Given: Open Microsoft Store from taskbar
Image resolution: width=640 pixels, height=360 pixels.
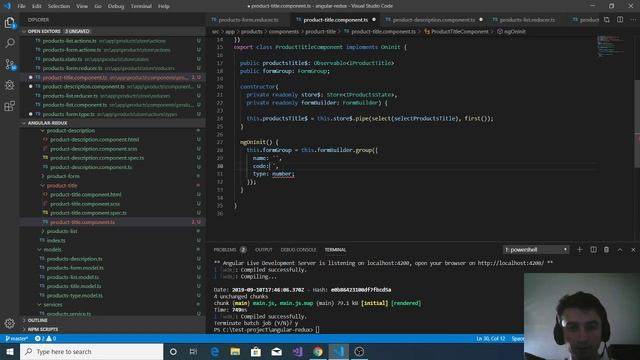Looking at the screenshot, I should coord(256,351).
